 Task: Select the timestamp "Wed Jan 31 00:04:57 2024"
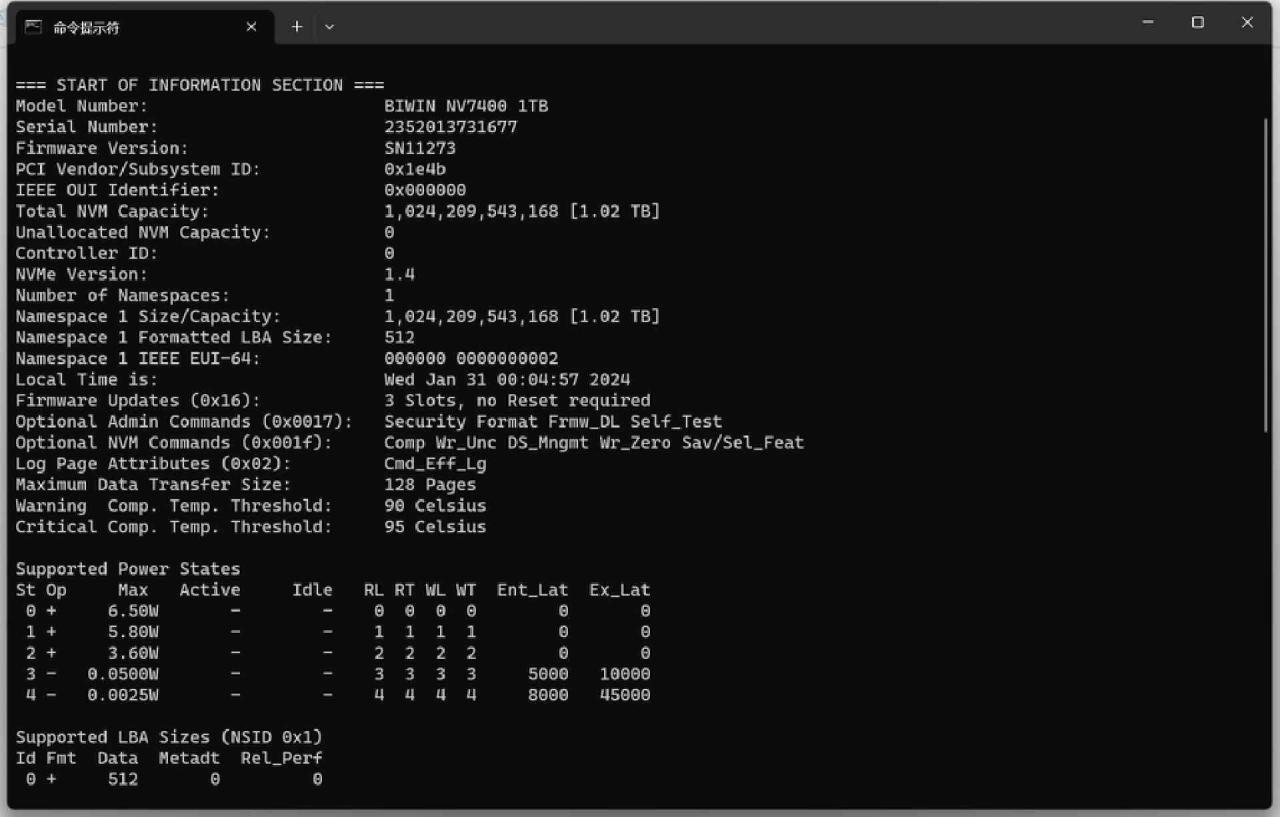click(x=507, y=379)
